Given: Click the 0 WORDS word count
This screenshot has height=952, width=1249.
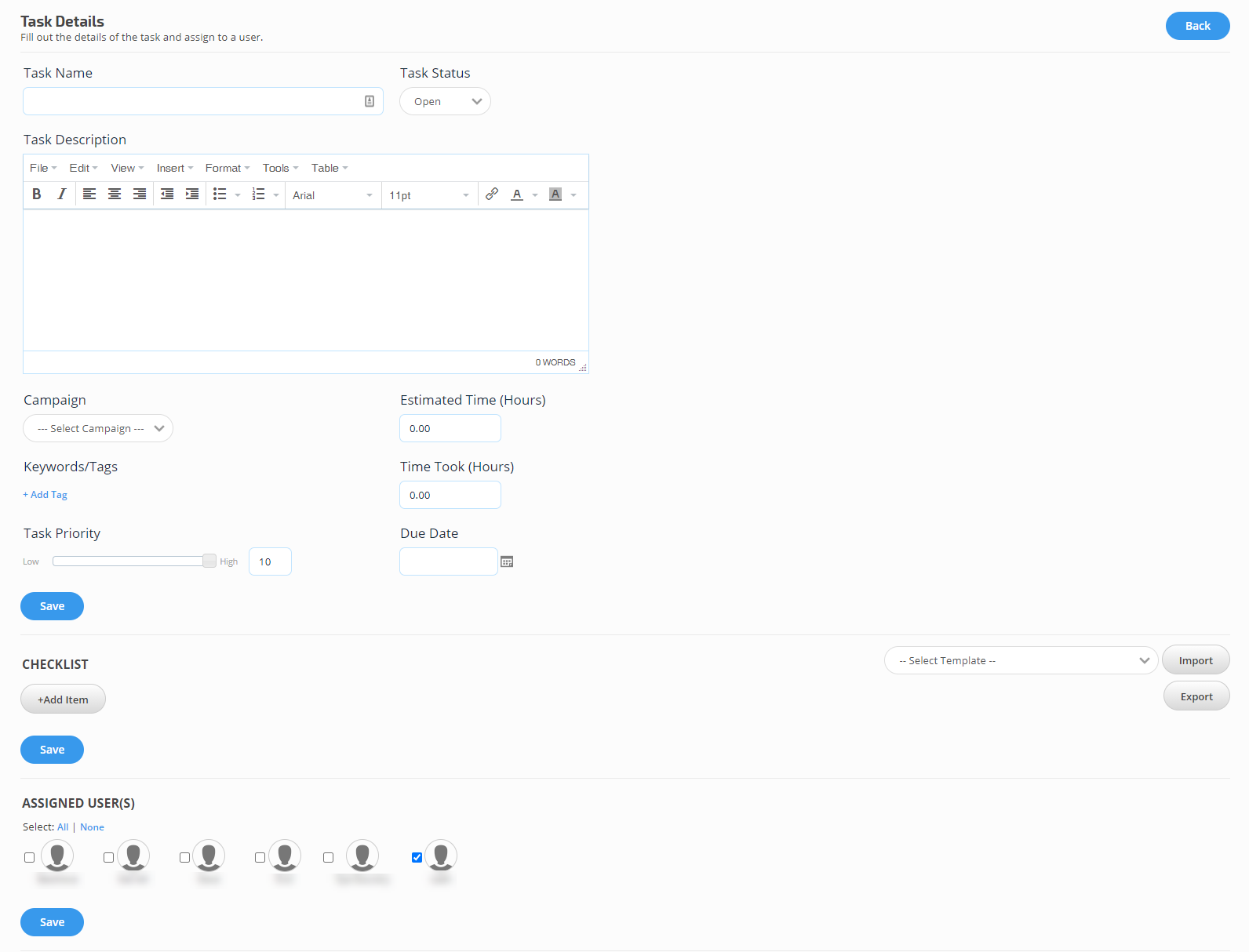Looking at the screenshot, I should click(555, 362).
